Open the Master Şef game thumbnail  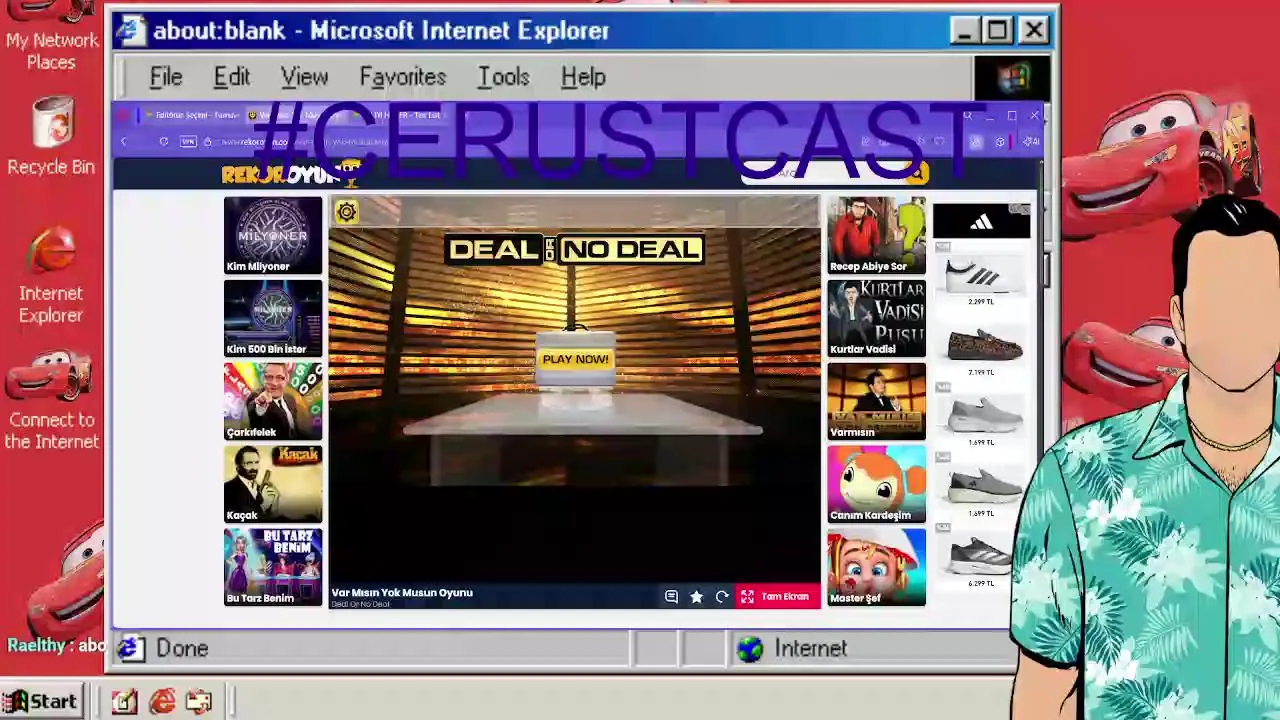click(x=876, y=567)
